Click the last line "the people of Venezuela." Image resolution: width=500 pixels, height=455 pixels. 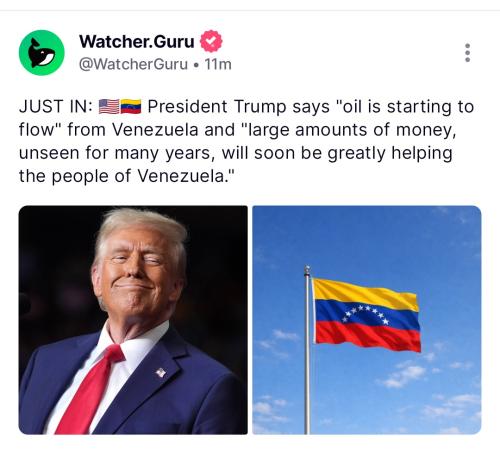click(x=127, y=176)
